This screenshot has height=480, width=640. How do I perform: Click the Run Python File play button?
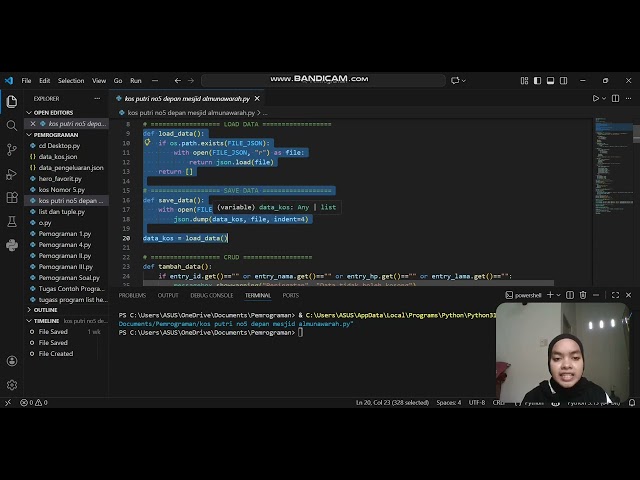596,98
